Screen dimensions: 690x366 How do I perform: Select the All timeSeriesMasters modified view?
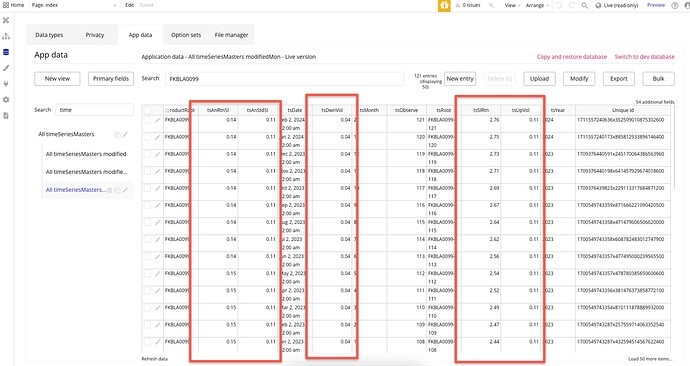[x=86, y=154]
